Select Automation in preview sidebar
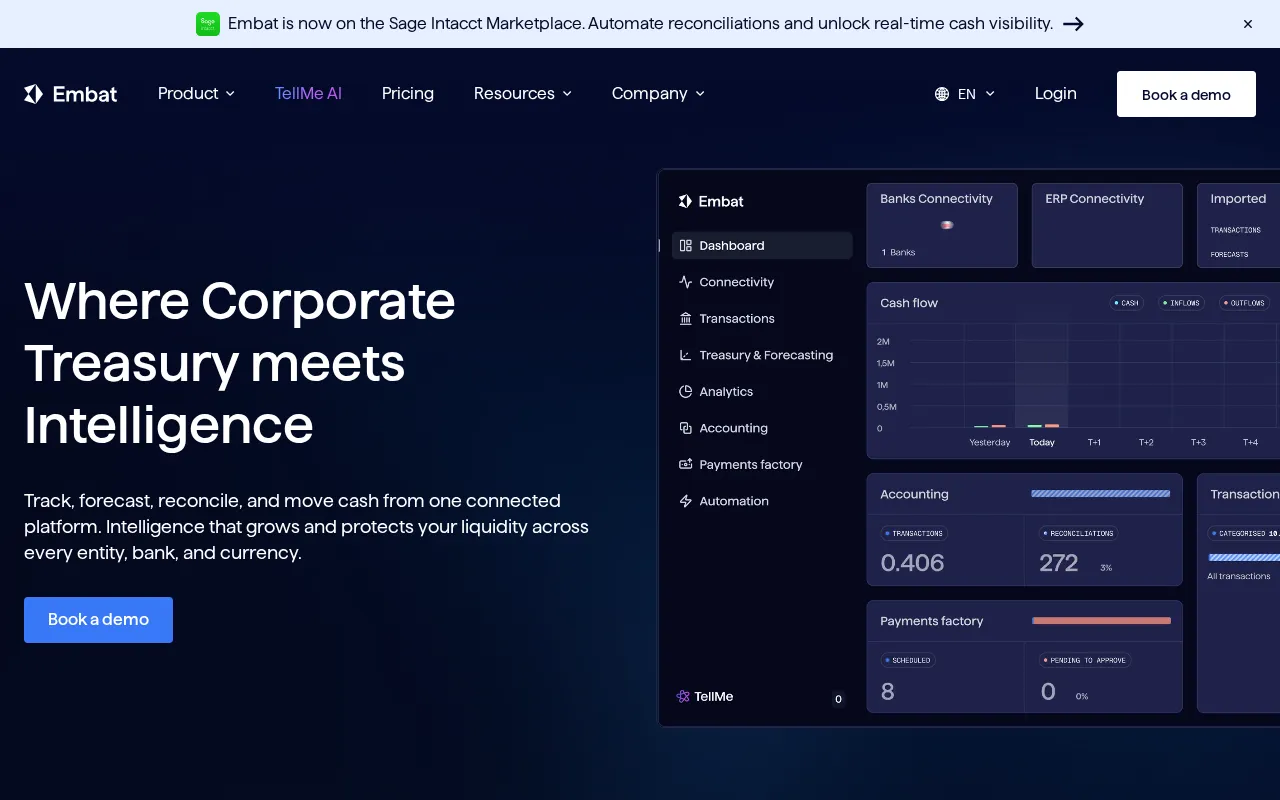This screenshot has height=800, width=1280. point(762,501)
